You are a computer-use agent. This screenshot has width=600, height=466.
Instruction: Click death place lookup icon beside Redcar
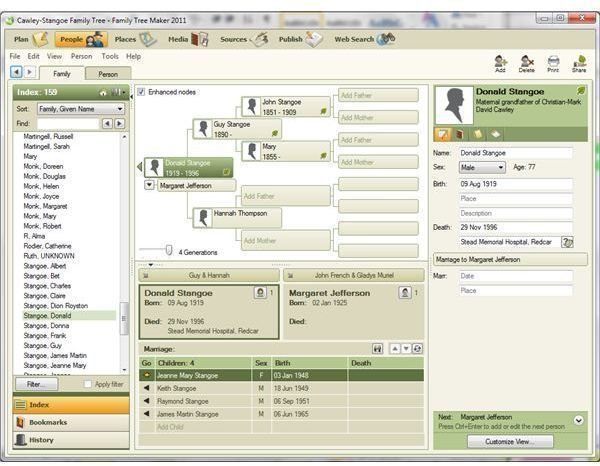click(567, 242)
